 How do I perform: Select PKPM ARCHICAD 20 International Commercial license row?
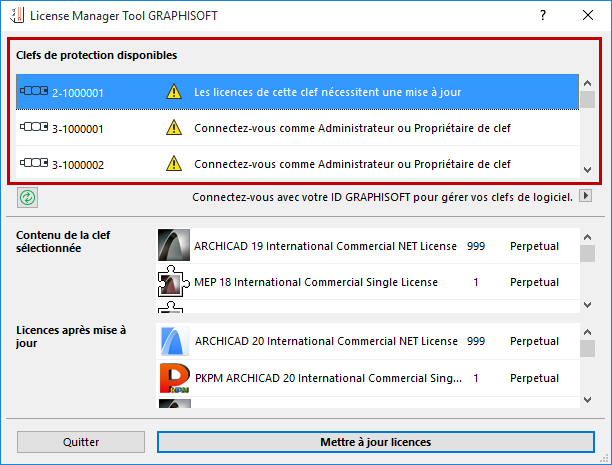[368, 378]
